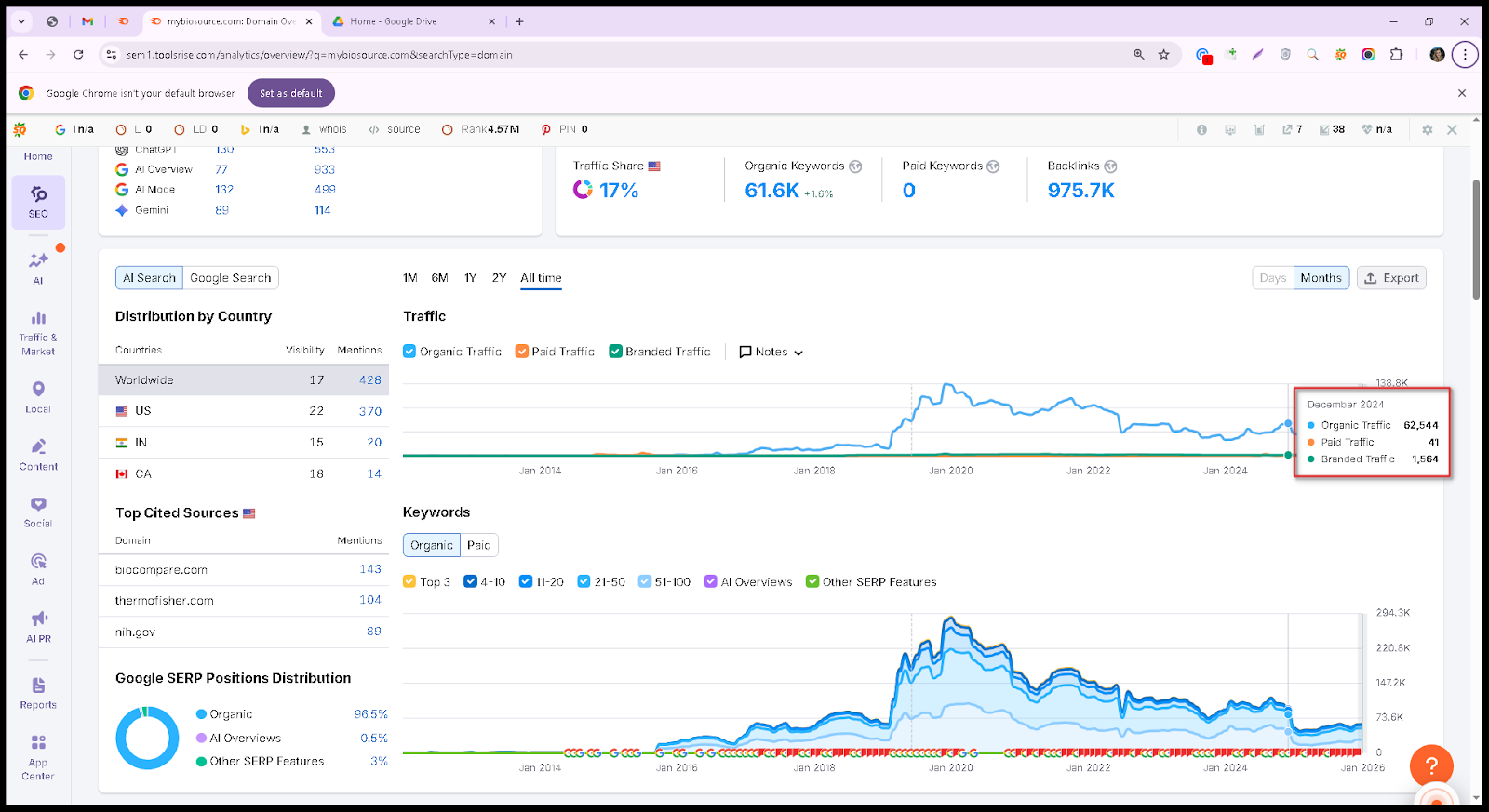The image size is (1489, 812).
Task: Toggle the Other SERP Features checkbox
Action: click(812, 582)
